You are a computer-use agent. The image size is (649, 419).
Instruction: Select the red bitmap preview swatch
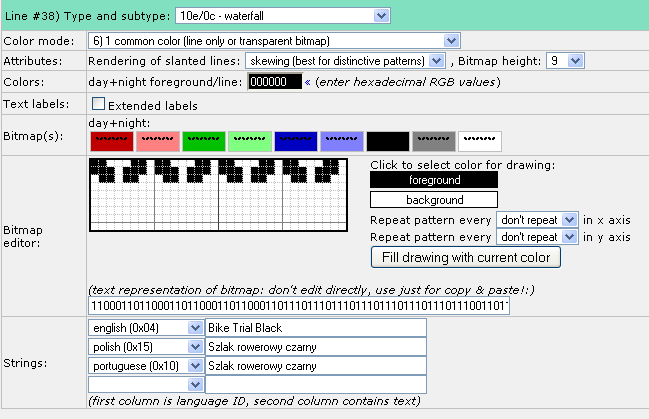click(111, 141)
